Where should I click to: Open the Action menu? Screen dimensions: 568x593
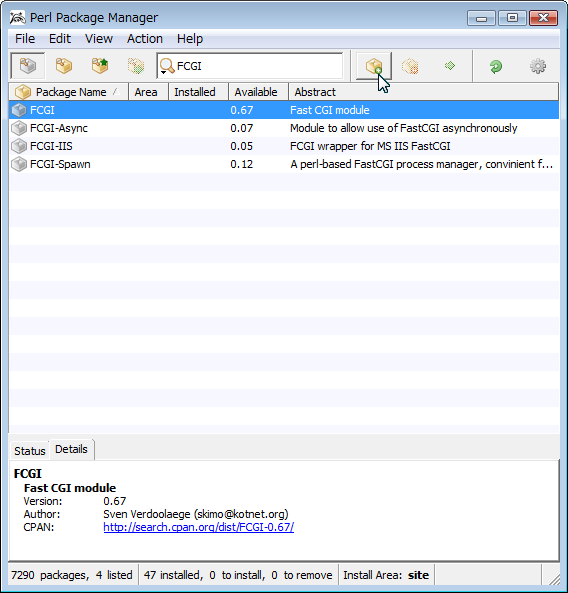[144, 39]
